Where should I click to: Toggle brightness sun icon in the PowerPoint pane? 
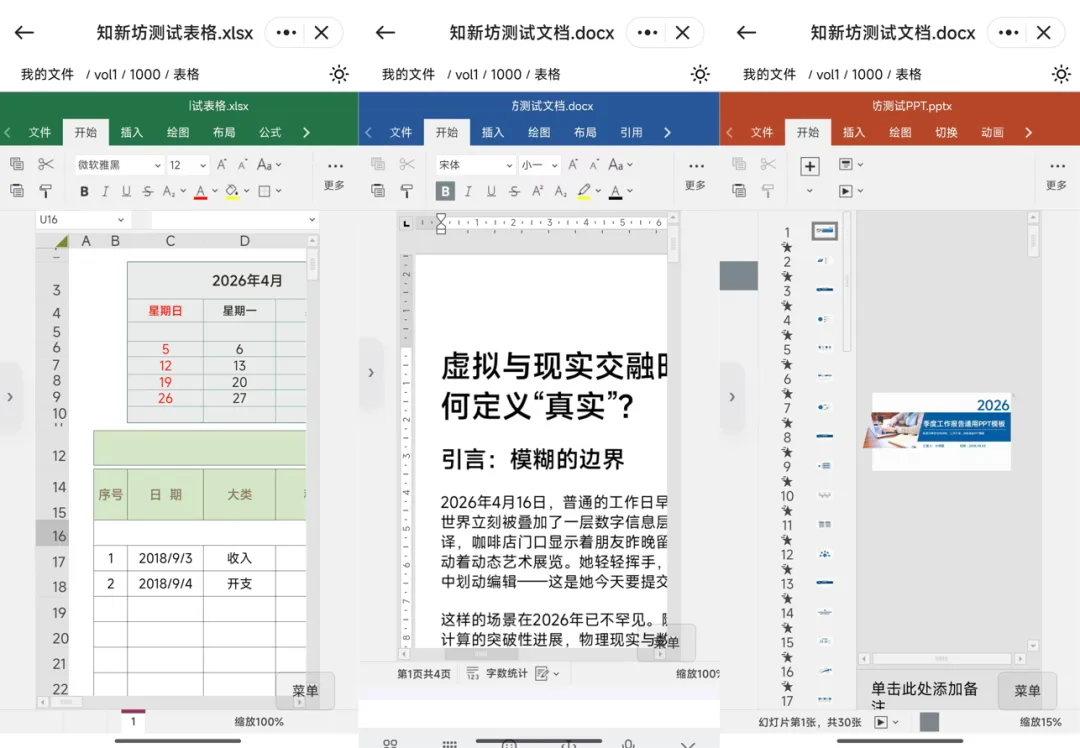click(x=1061, y=74)
